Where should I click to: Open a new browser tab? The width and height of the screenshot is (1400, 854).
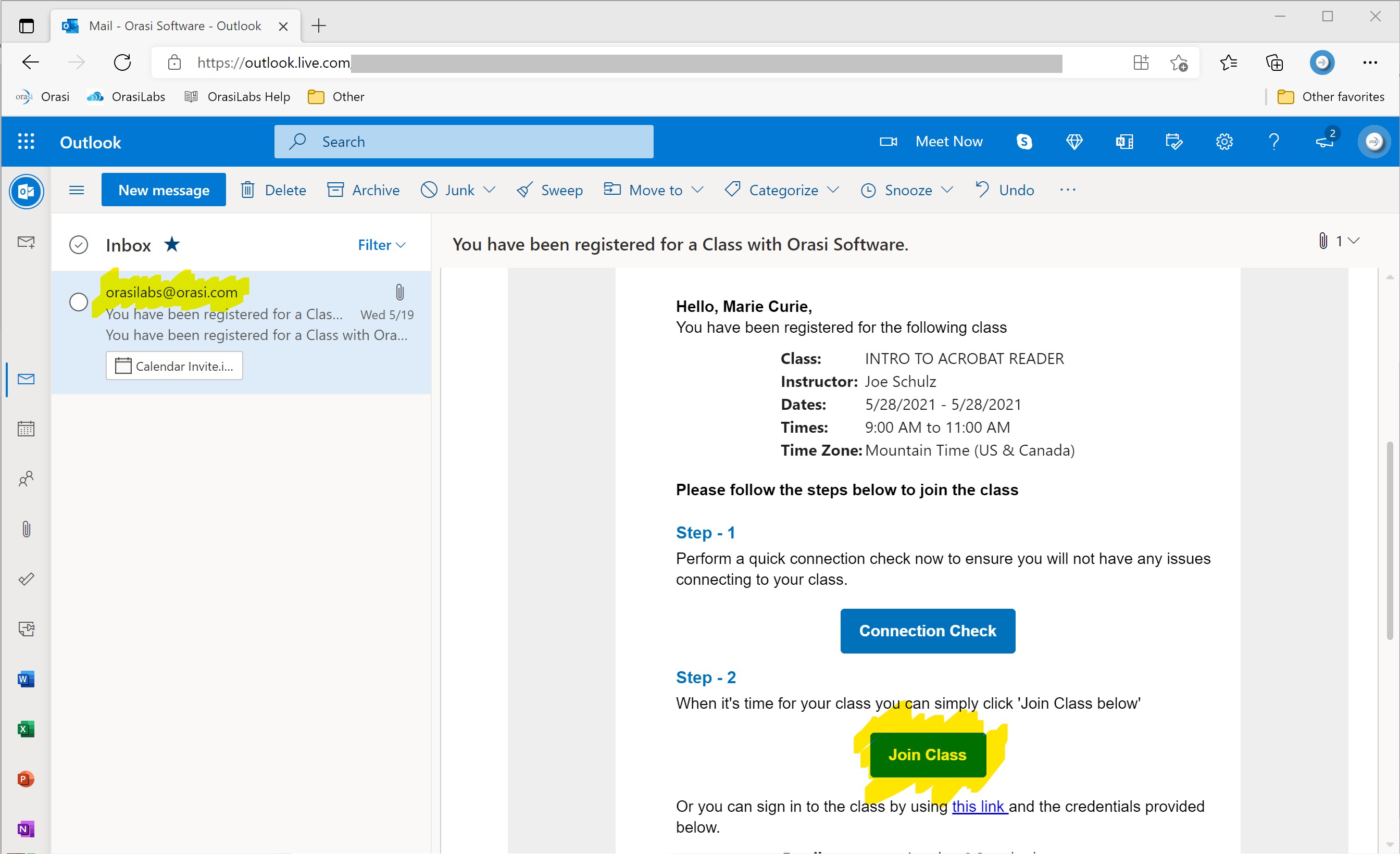pyautogui.click(x=319, y=26)
